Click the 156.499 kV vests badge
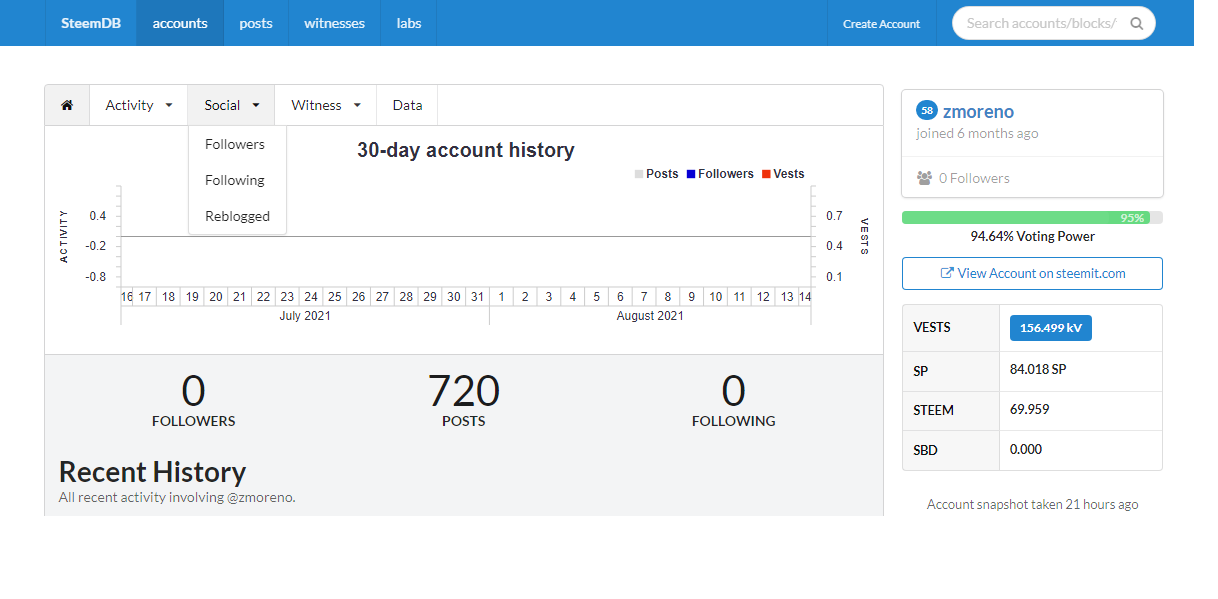This screenshot has height=599, width=1218. (1050, 328)
